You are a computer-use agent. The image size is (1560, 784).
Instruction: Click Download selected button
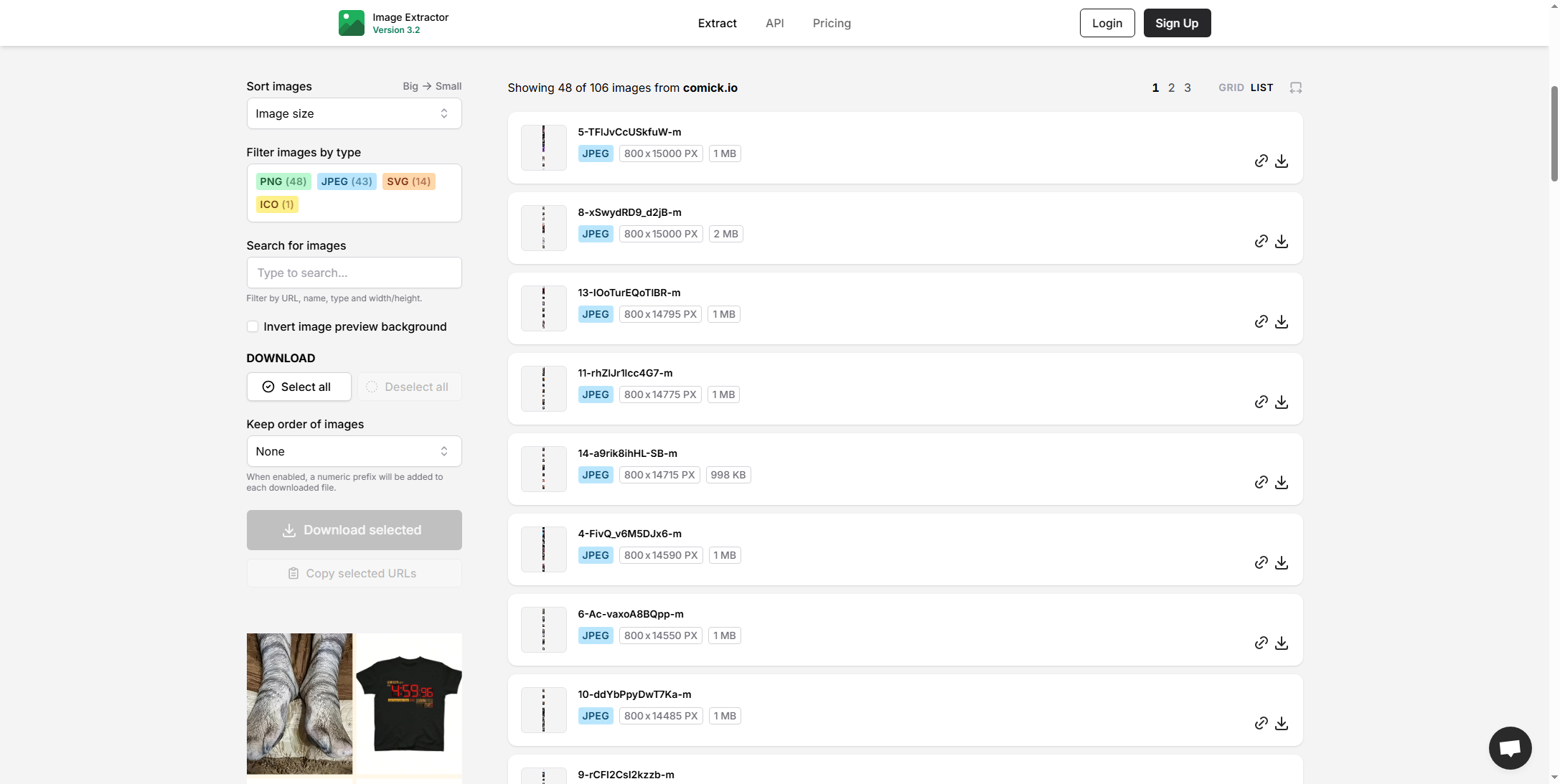coord(354,530)
